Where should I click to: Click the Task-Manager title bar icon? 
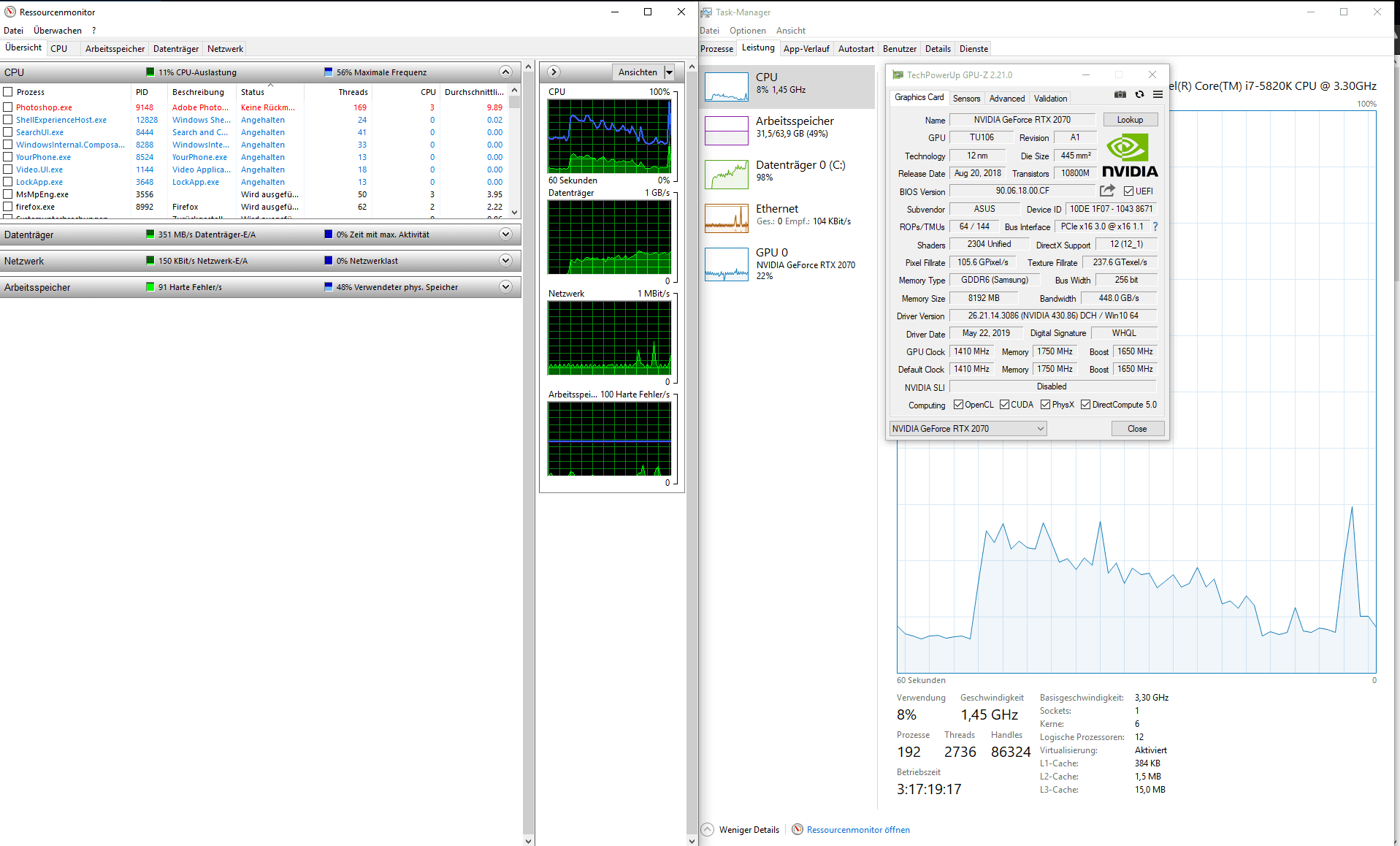(x=706, y=12)
